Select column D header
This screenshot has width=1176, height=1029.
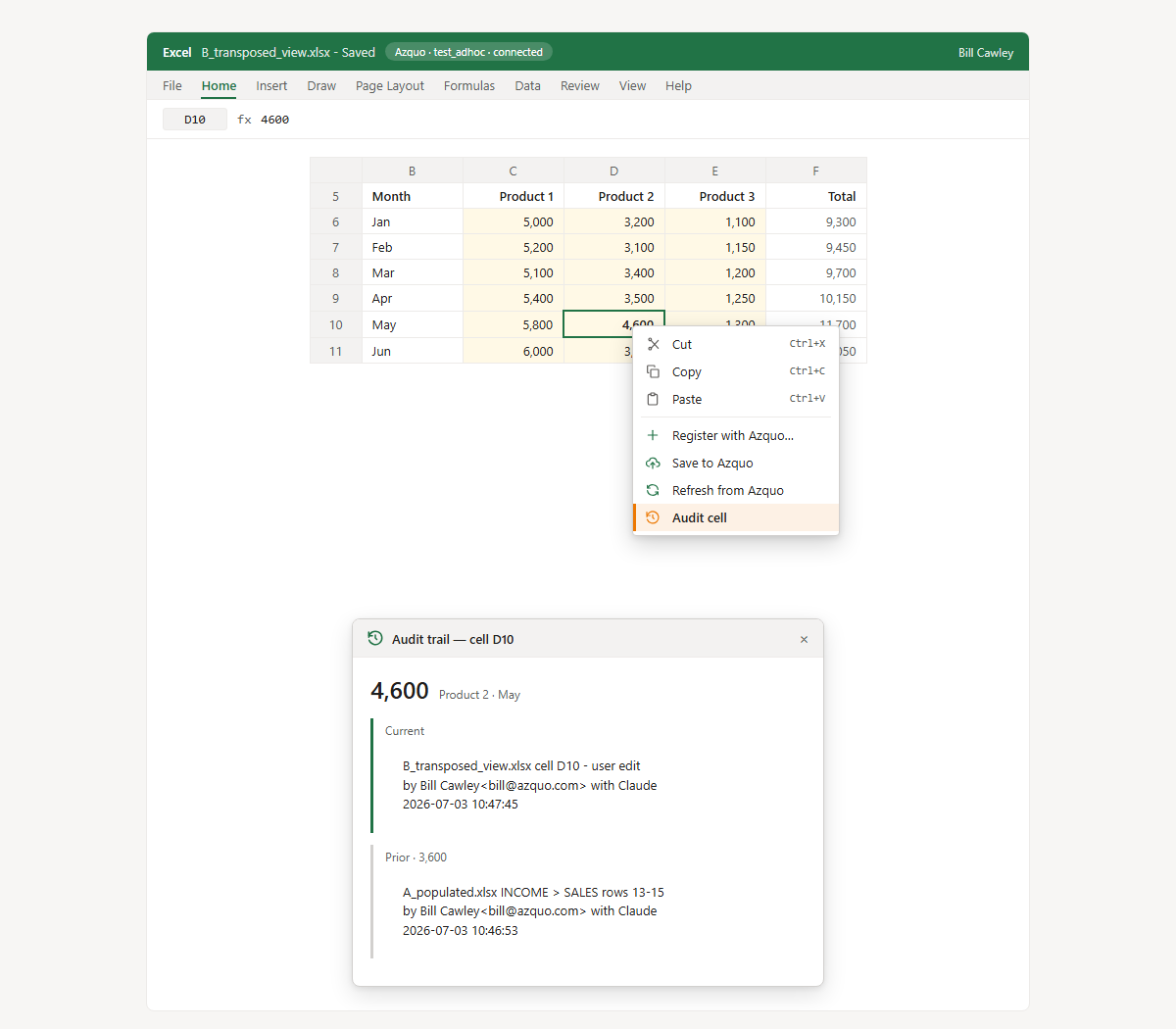[614, 171]
